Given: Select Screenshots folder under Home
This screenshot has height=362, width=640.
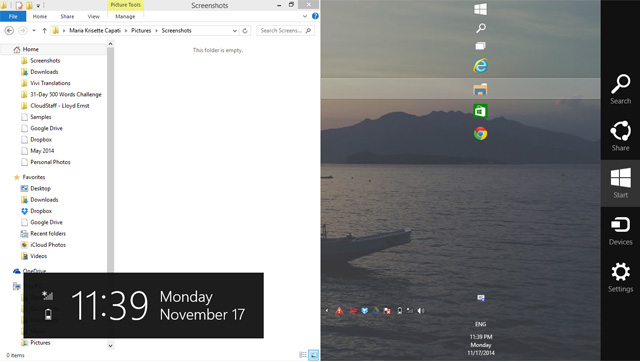Looking at the screenshot, I should point(45,61).
